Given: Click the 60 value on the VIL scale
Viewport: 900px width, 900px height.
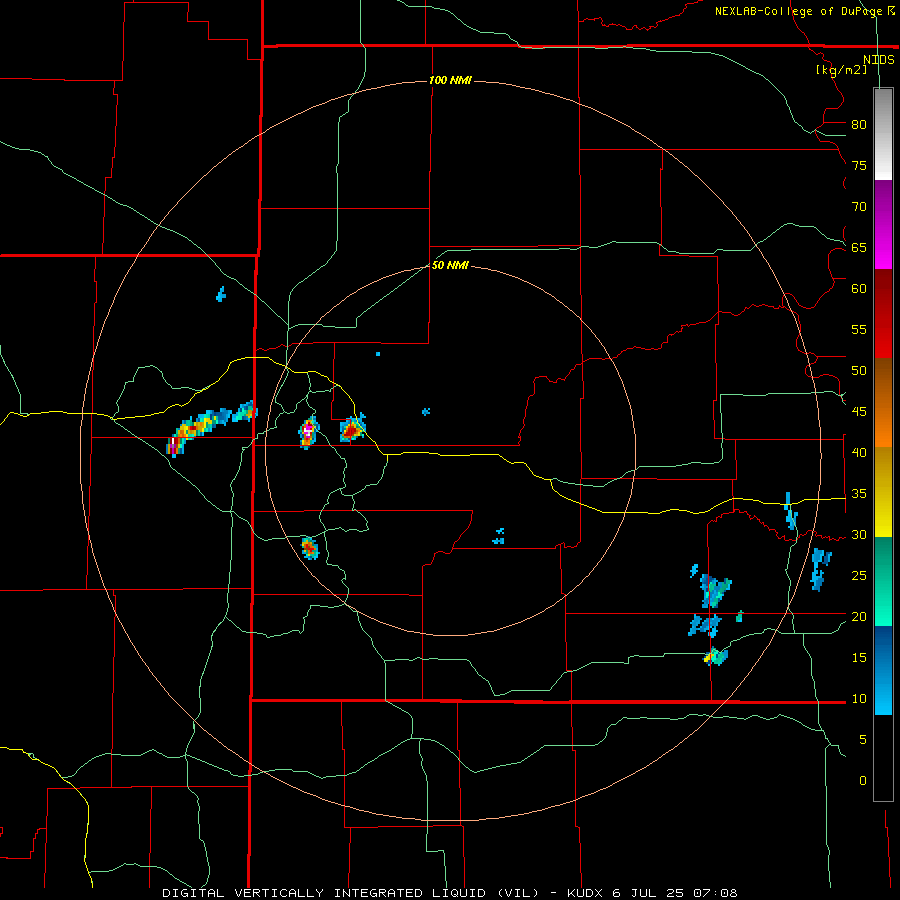Looking at the screenshot, I should coord(859,289).
